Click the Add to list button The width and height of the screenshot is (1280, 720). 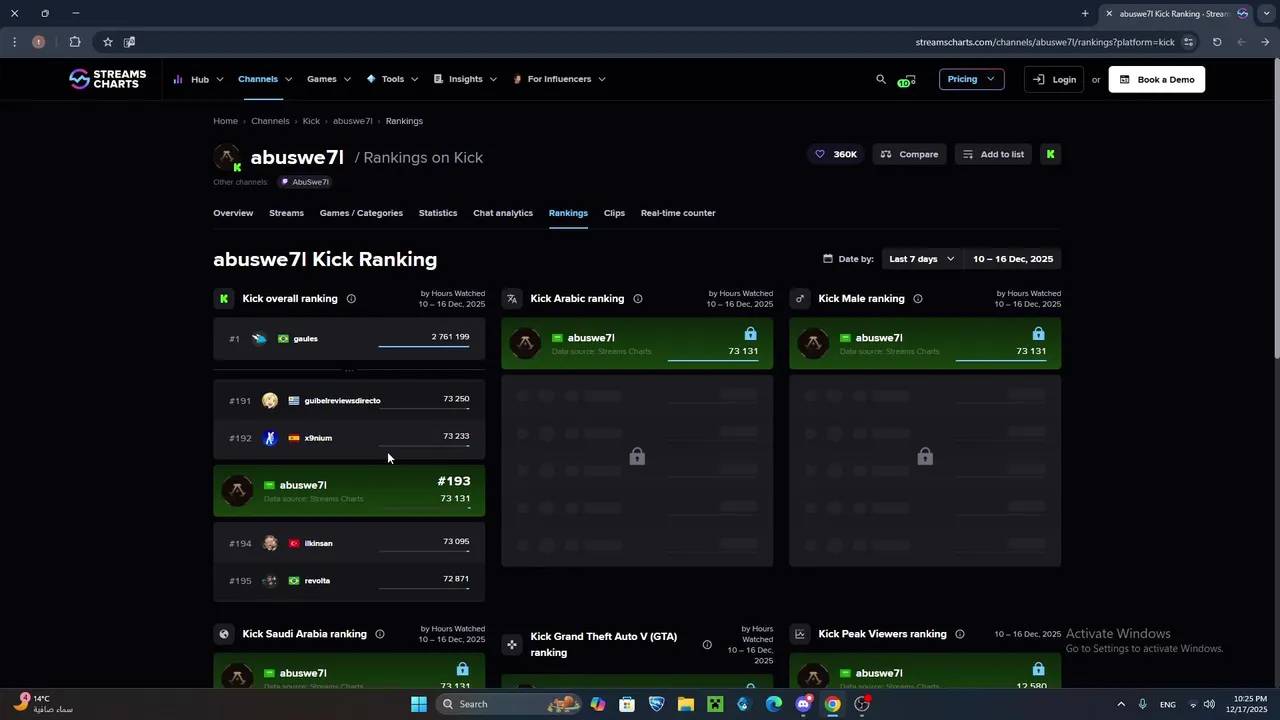(x=993, y=154)
